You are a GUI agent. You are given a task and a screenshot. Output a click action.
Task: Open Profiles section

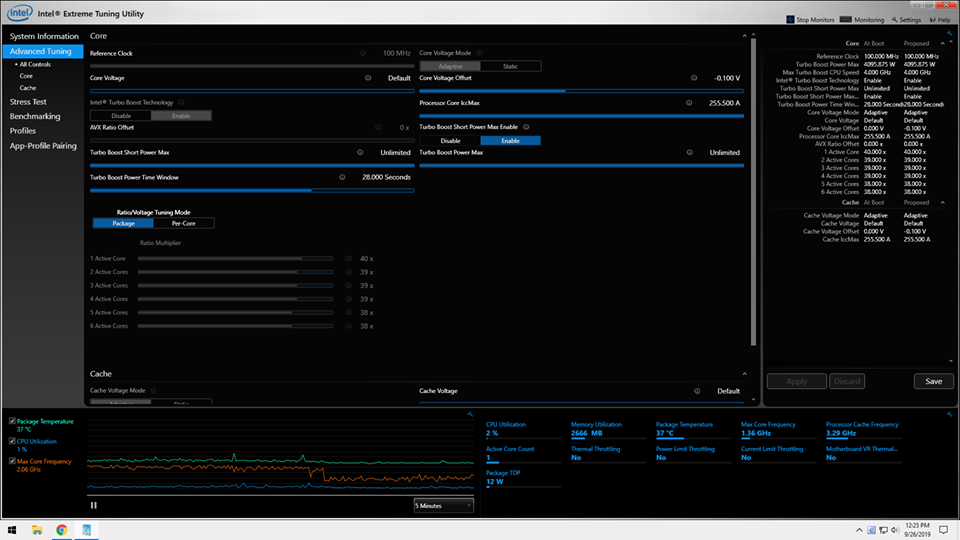[23, 131]
